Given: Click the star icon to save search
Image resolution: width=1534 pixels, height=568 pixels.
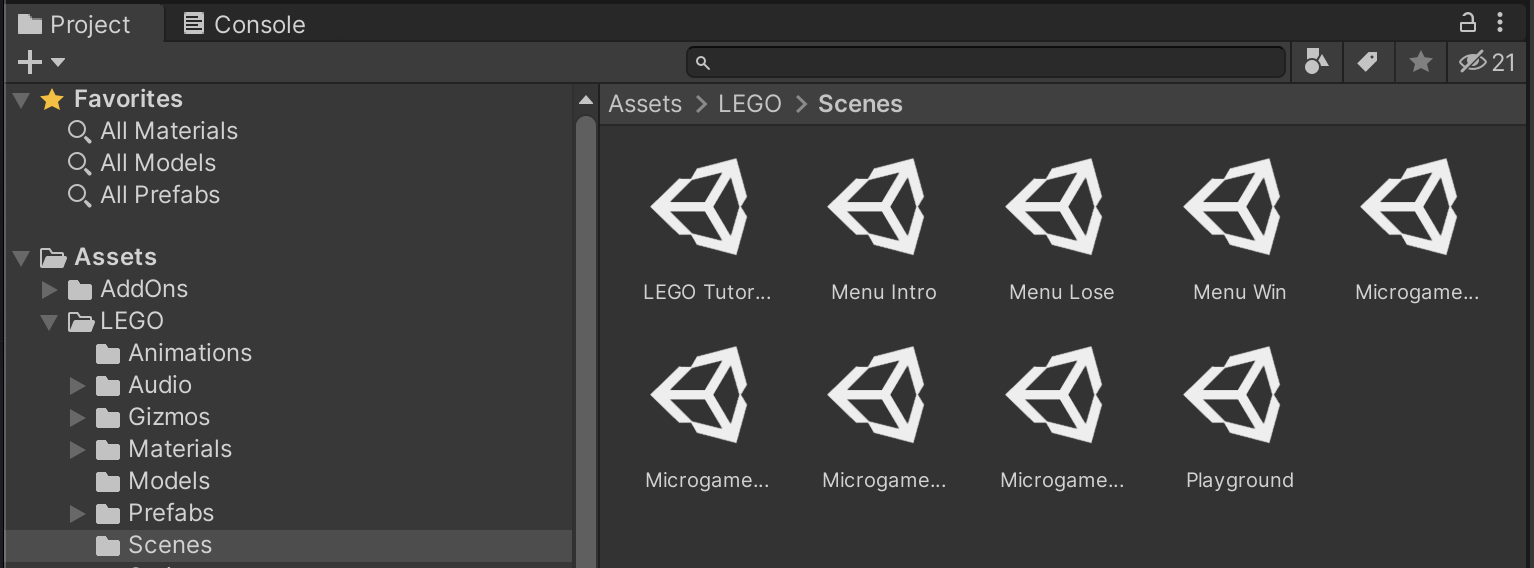Looking at the screenshot, I should [x=1420, y=62].
